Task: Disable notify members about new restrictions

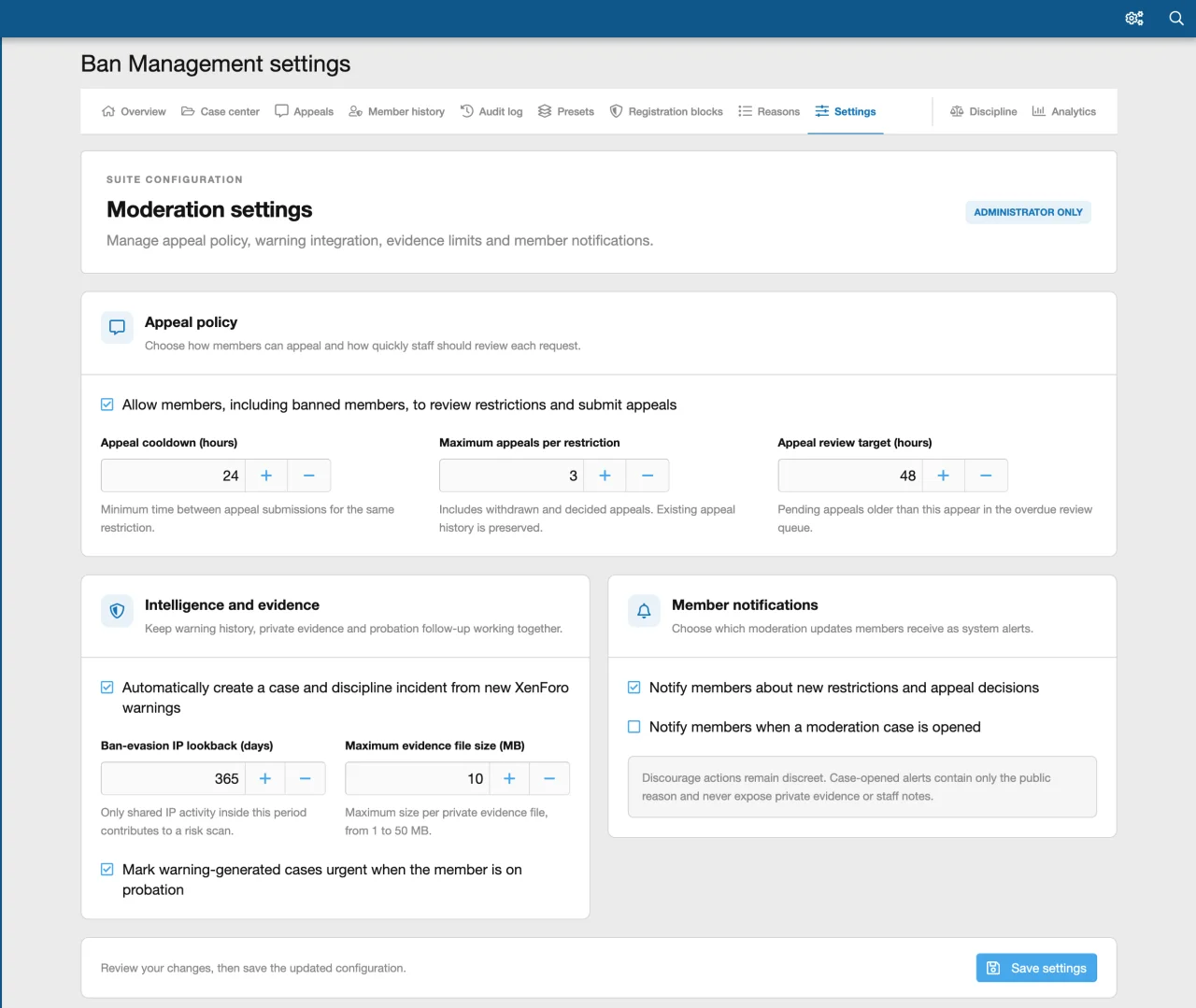Action: pyautogui.click(x=634, y=688)
